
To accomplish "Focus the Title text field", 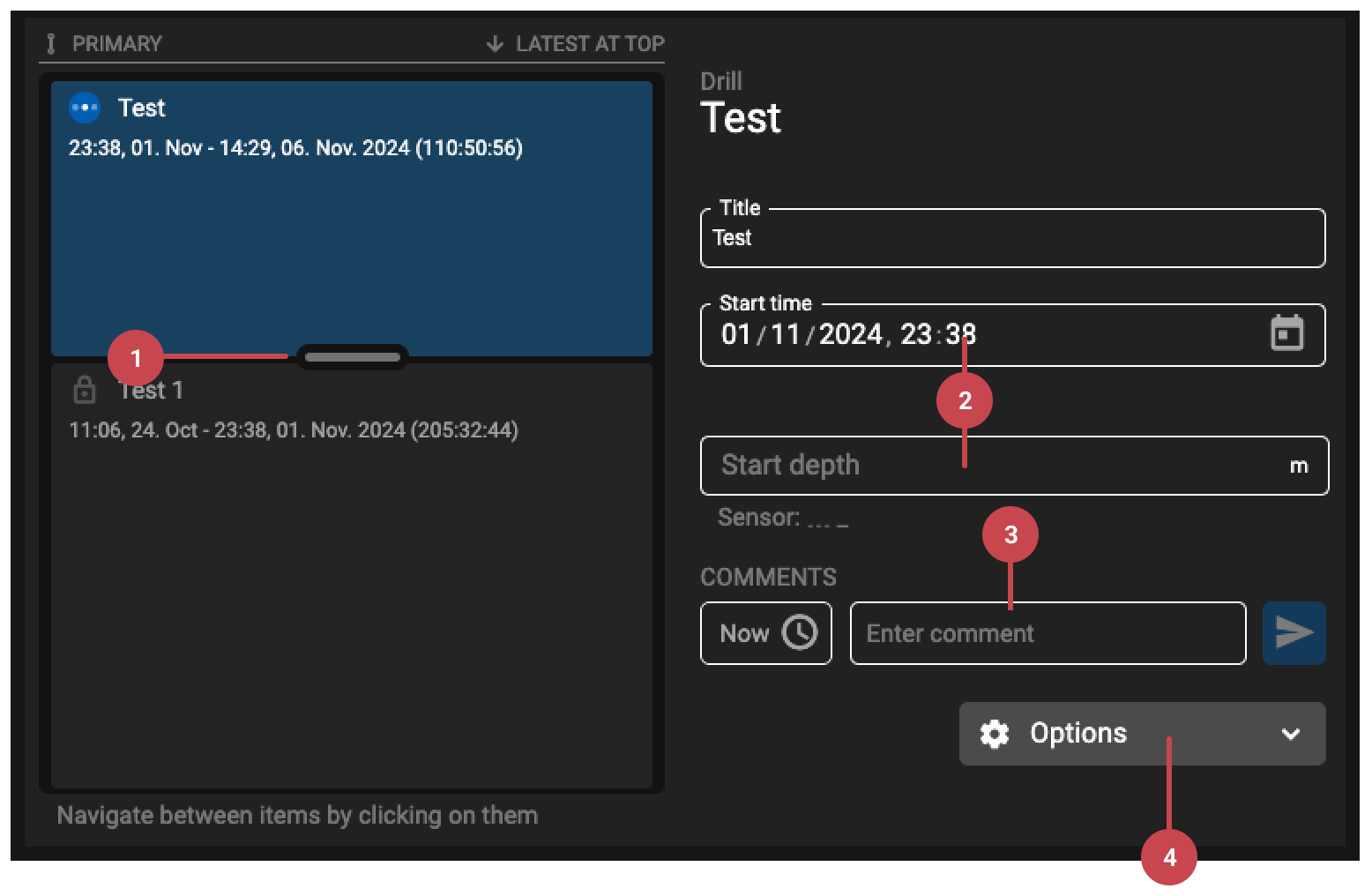I will pos(1011,238).
